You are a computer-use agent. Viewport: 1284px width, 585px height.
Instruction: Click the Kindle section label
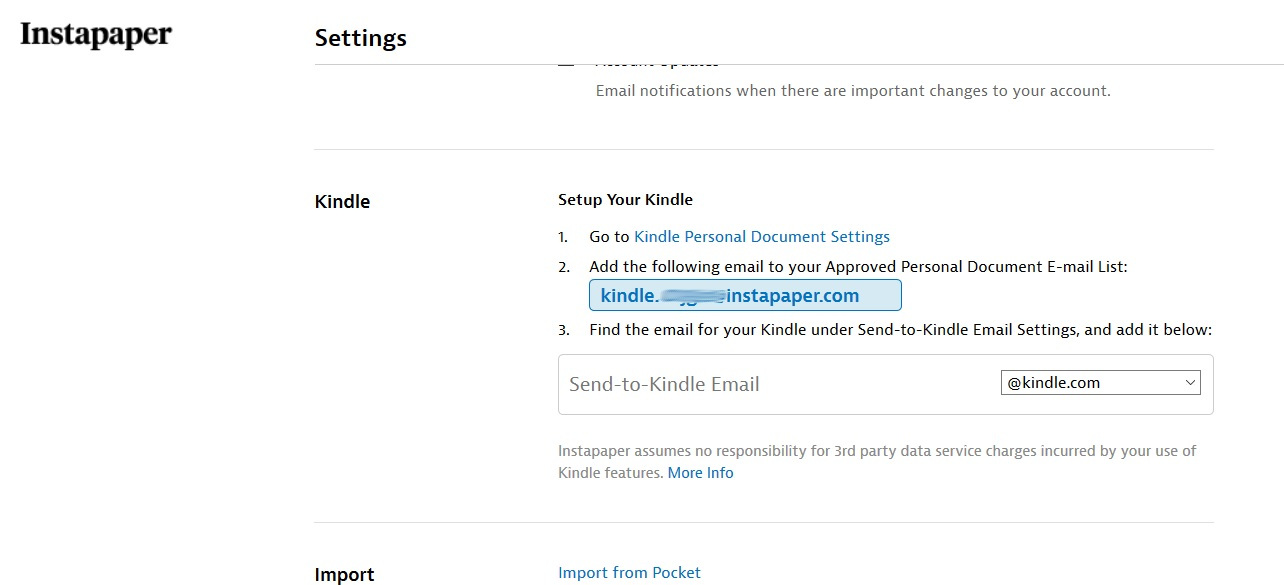pyautogui.click(x=342, y=201)
